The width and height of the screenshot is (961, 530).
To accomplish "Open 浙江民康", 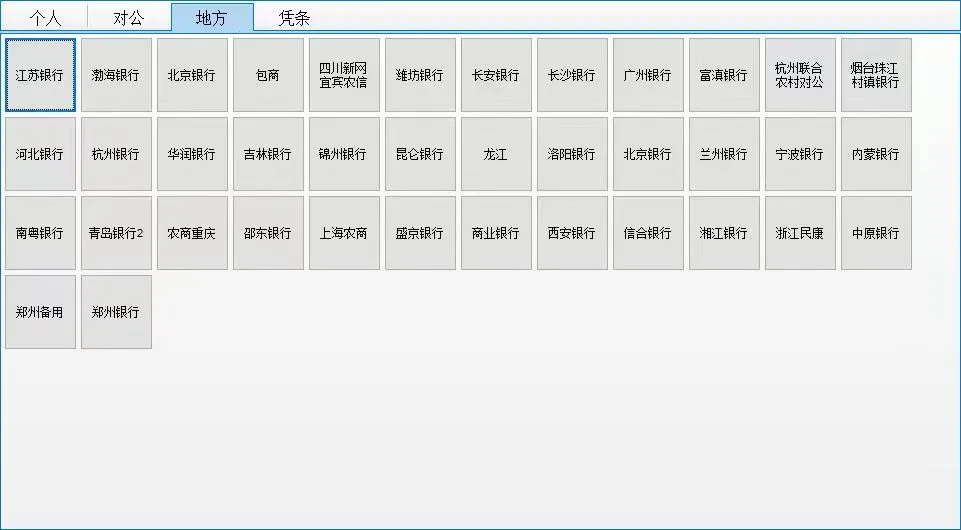I will pos(800,233).
